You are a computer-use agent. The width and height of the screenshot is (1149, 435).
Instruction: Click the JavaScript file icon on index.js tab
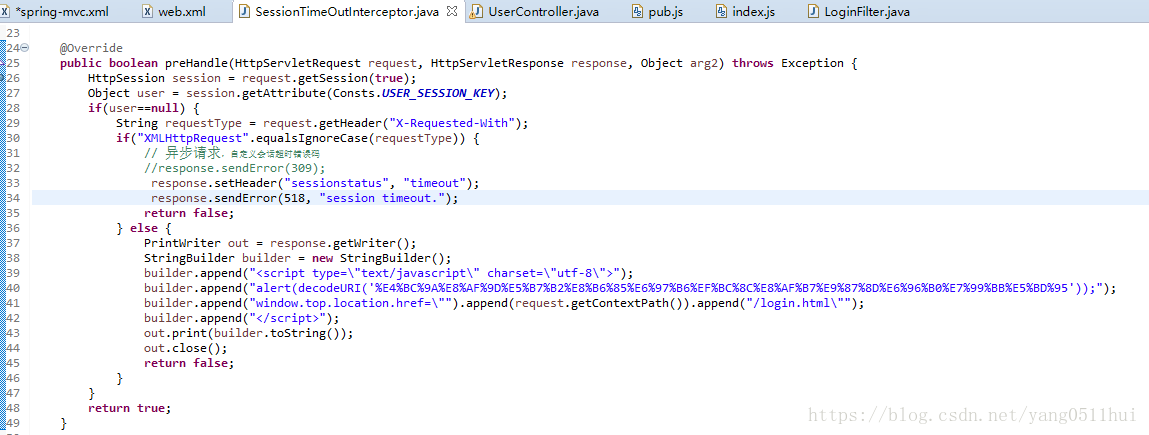pos(721,12)
